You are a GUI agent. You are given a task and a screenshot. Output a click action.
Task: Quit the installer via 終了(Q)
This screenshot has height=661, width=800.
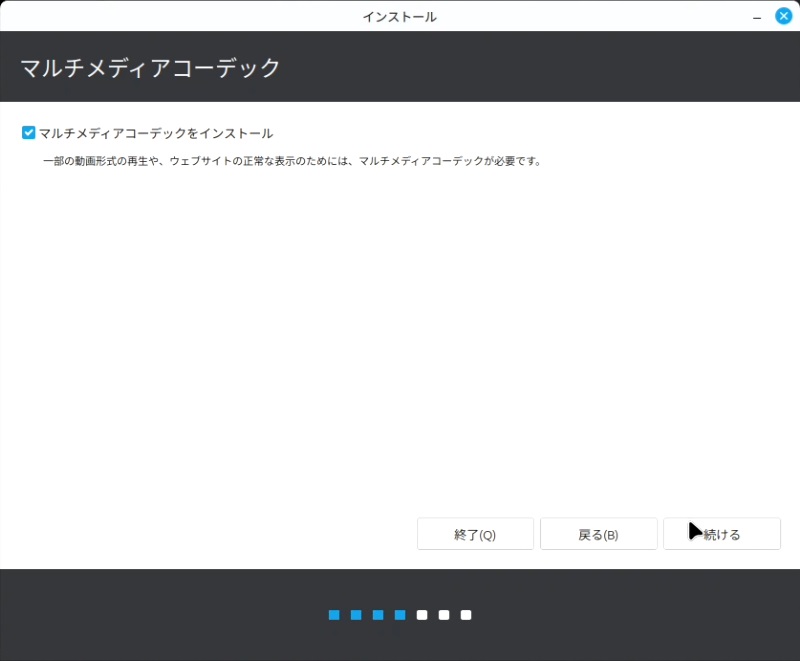(x=475, y=534)
